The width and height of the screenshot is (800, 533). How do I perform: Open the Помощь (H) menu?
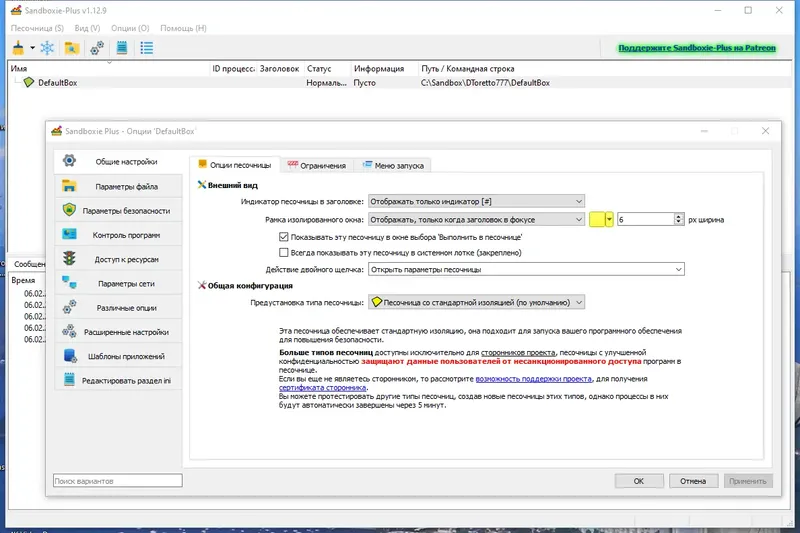tap(183, 28)
